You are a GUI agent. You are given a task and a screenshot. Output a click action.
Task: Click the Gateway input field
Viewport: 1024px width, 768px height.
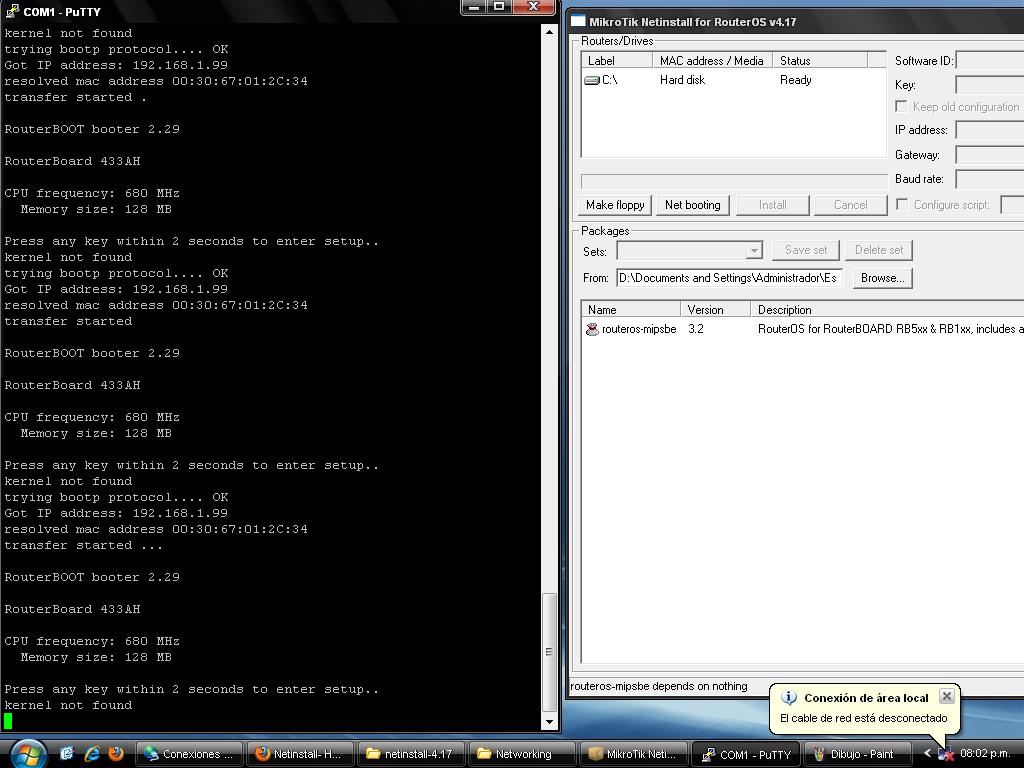989,155
